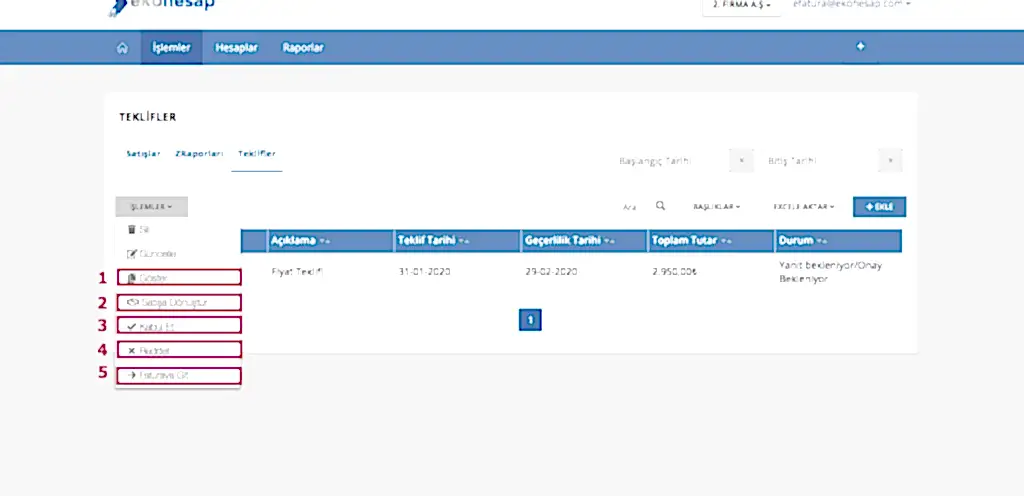1024x496 pixels.
Task: Open the İşlemler actions dropdown
Action: 151,207
